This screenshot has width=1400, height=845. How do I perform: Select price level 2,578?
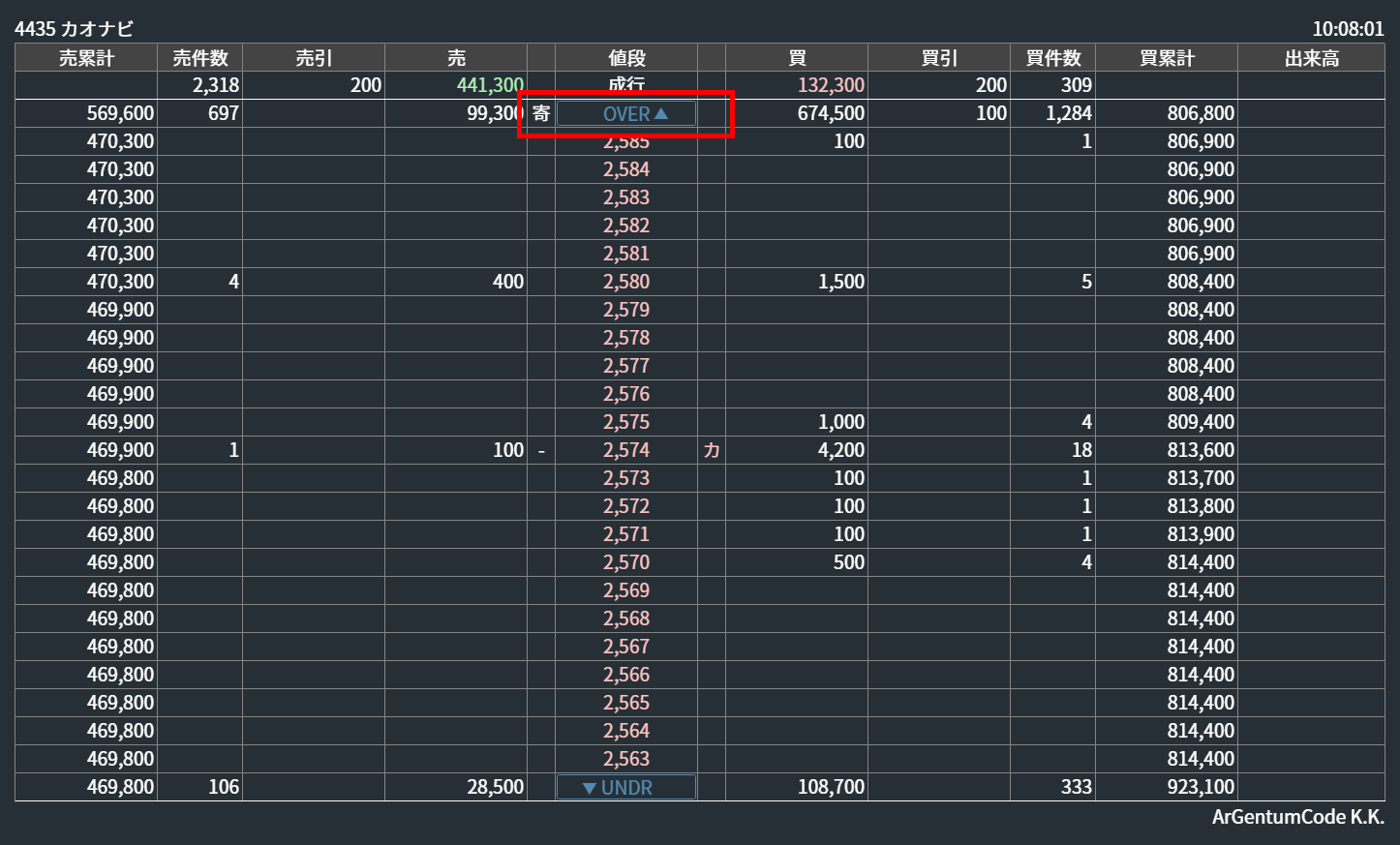coord(626,338)
